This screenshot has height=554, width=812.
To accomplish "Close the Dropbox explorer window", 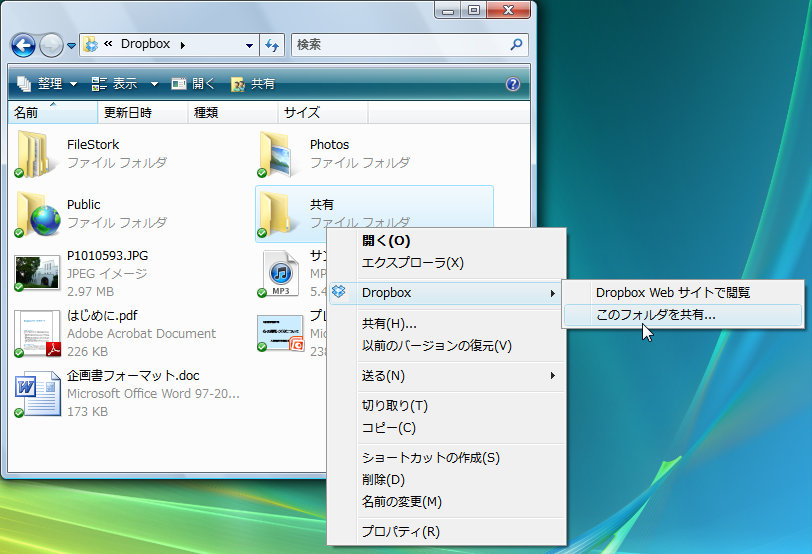I will click(x=509, y=10).
